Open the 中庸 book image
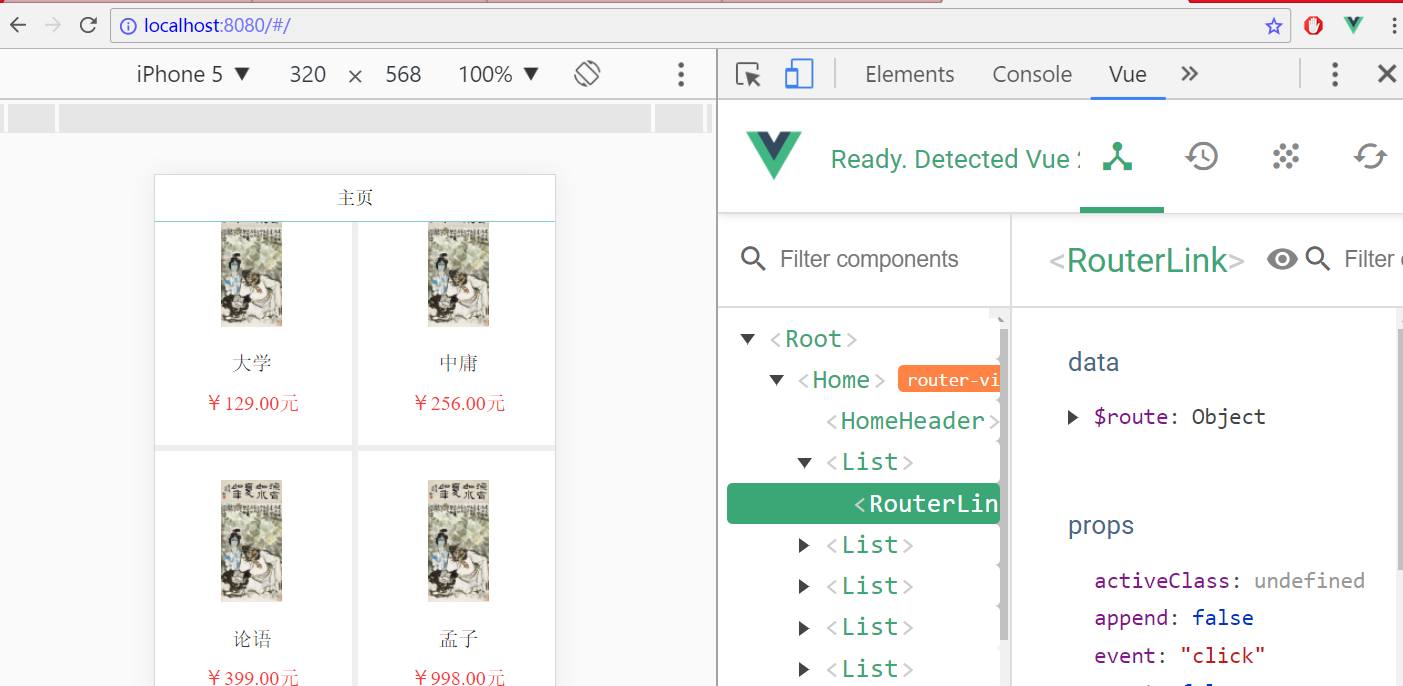This screenshot has width=1403, height=686. (x=458, y=274)
